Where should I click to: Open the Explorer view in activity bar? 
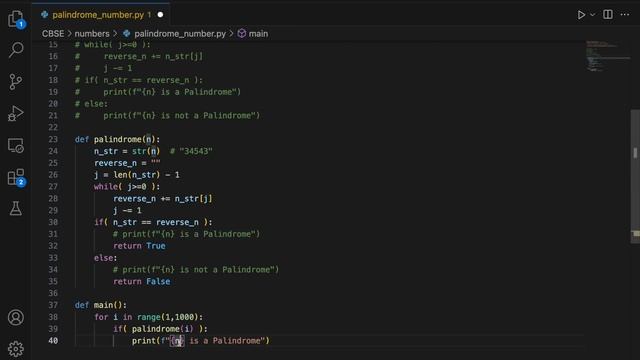point(16,19)
